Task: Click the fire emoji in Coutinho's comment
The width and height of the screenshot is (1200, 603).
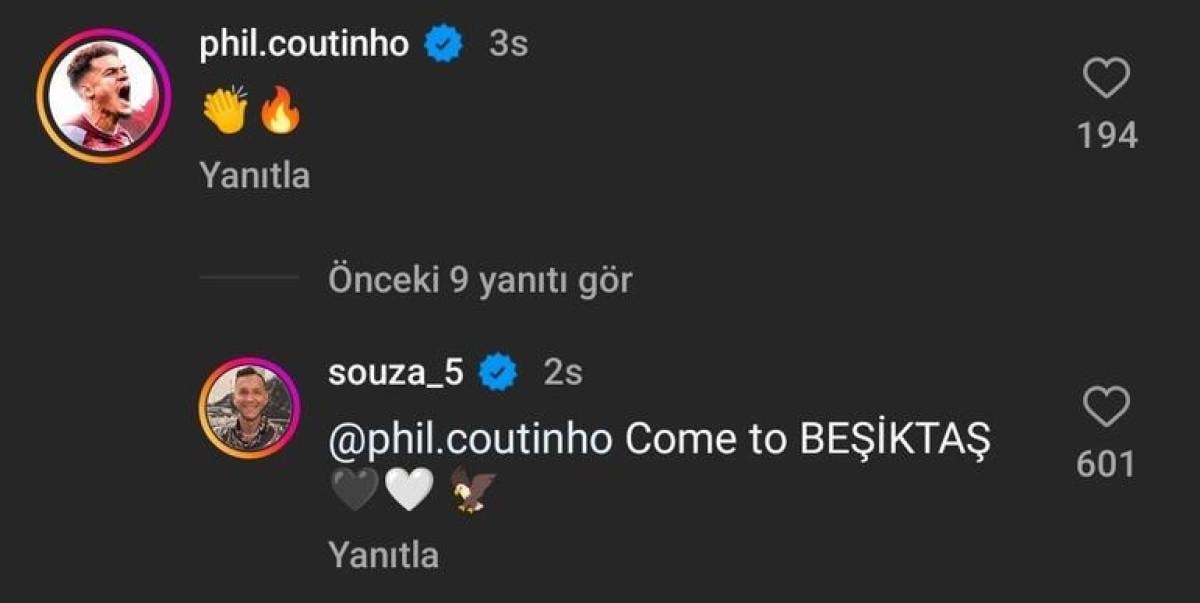Action: pos(280,111)
